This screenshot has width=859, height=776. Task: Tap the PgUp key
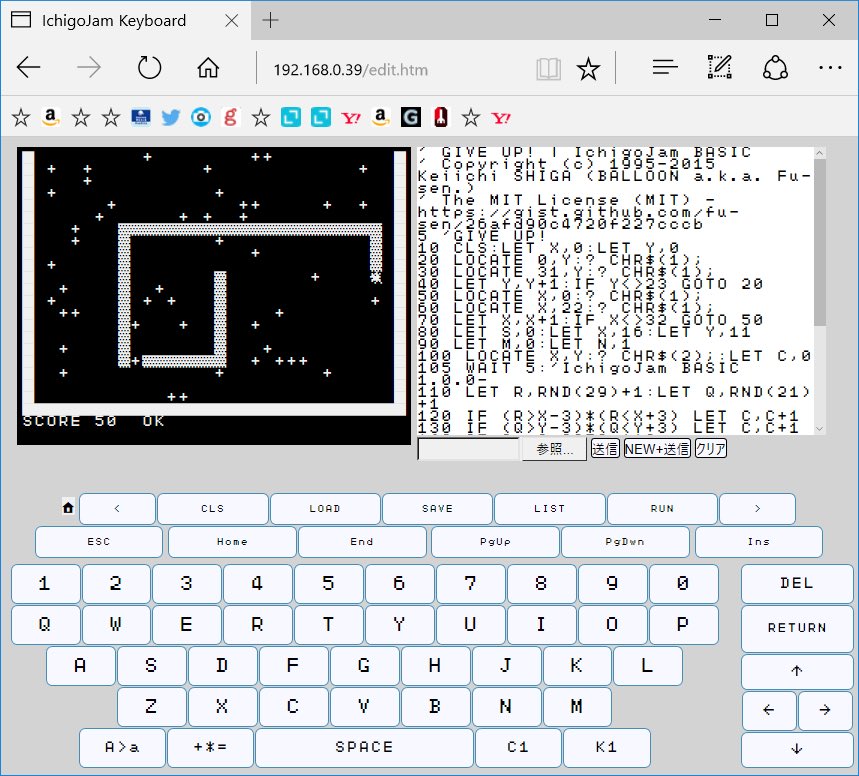click(x=495, y=541)
